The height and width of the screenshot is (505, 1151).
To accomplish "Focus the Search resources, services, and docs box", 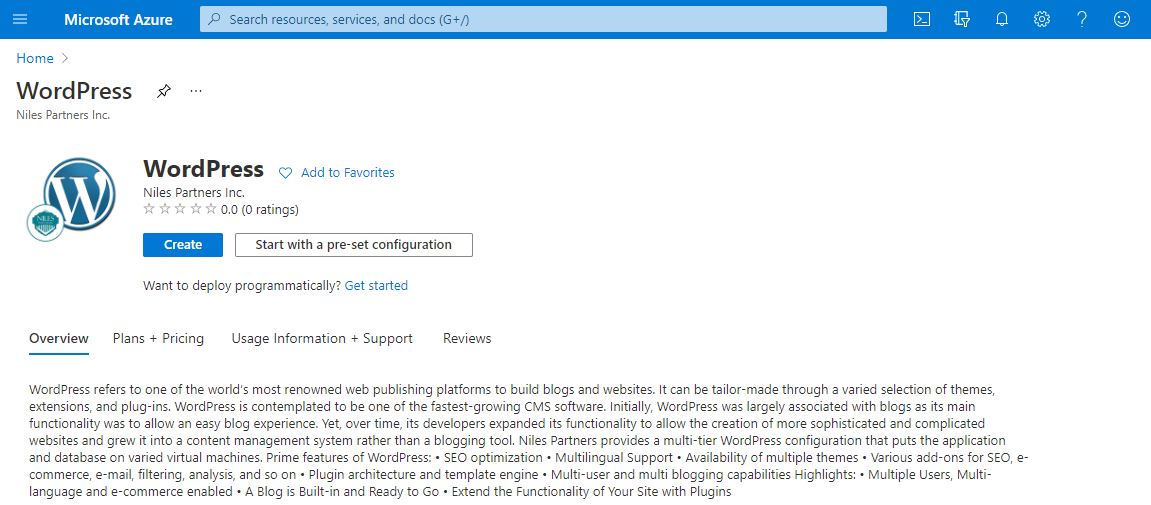I will tap(543, 19).
